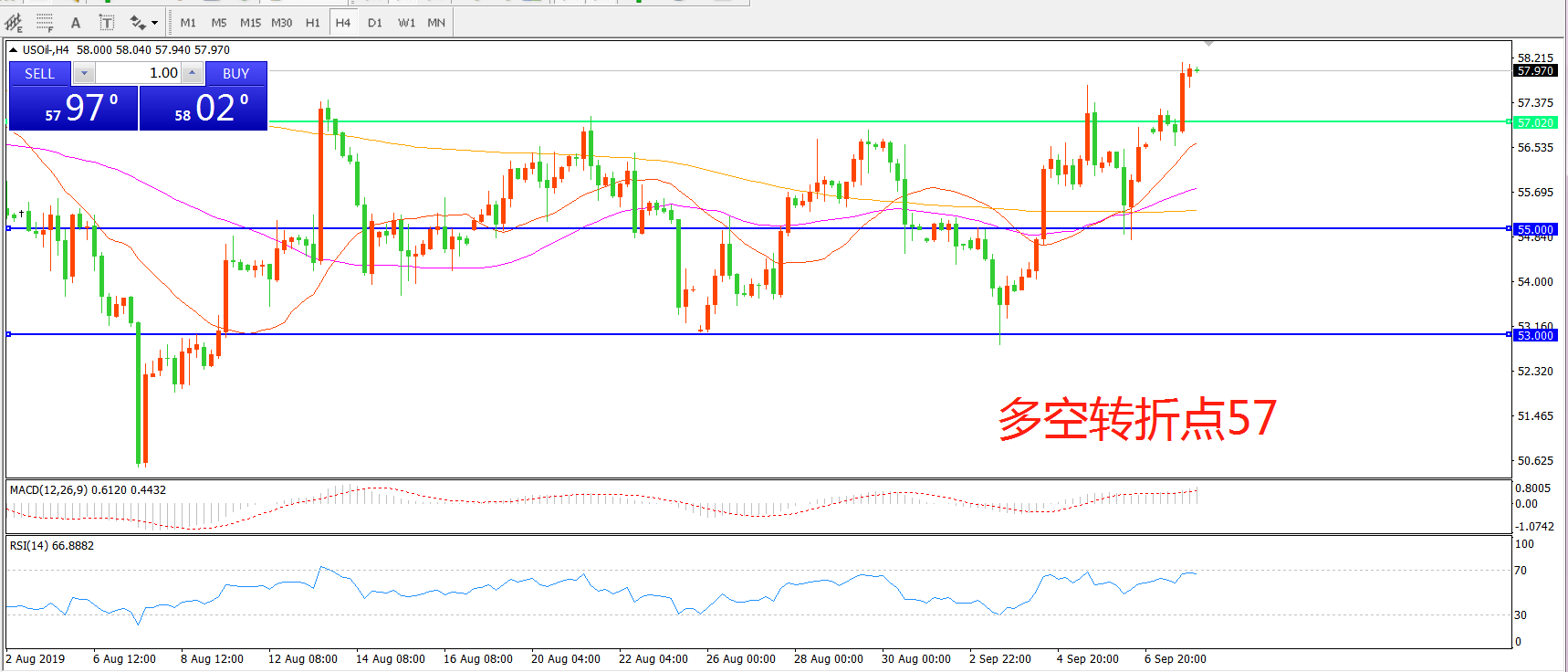Click the Arrows objects icon
The width and height of the screenshot is (1568, 672).
[137, 23]
